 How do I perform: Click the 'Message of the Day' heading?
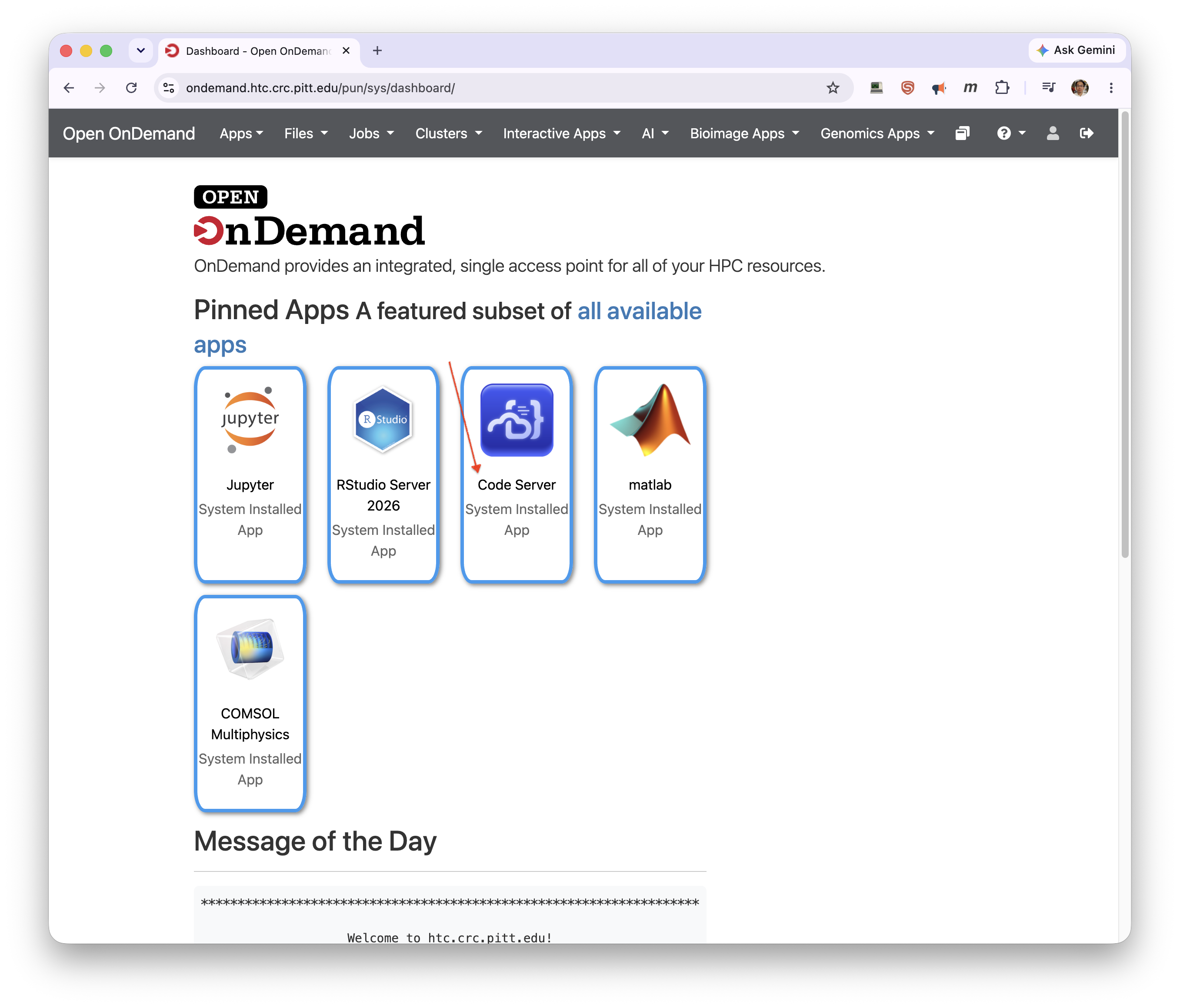(x=315, y=841)
